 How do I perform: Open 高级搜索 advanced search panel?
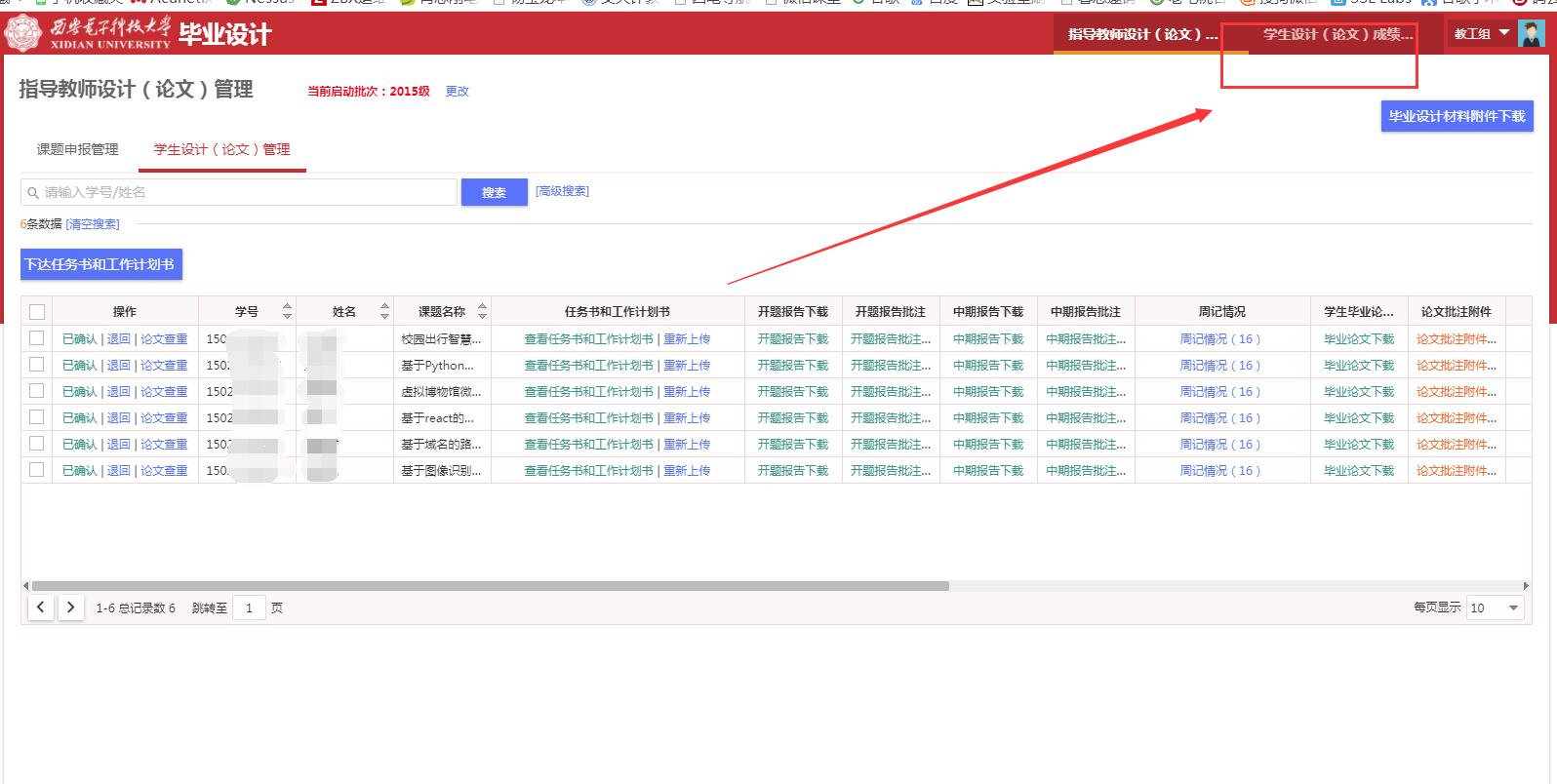[562, 191]
